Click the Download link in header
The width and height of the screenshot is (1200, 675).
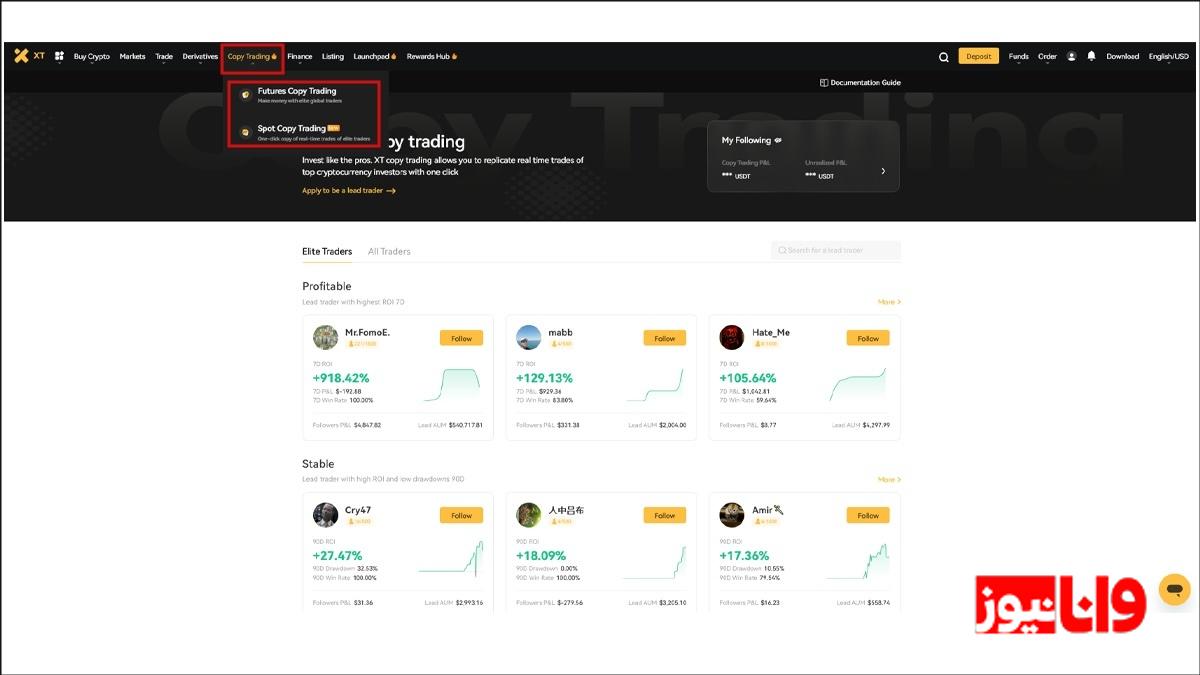click(x=1122, y=56)
